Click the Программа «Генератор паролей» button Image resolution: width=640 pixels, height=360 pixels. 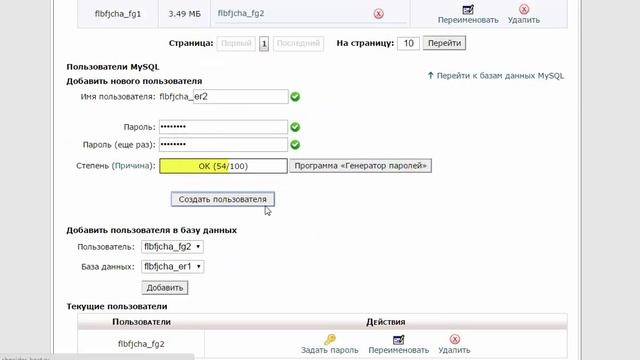pyautogui.click(x=360, y=166)
